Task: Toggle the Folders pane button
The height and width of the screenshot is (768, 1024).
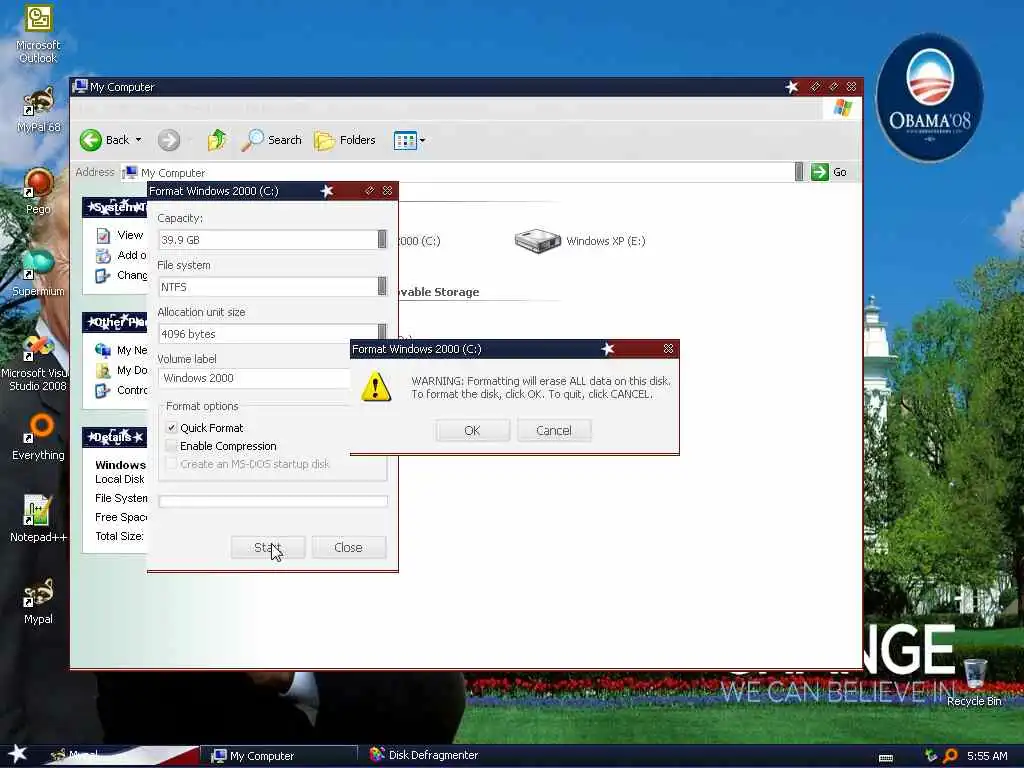Action: coord(345,140)
